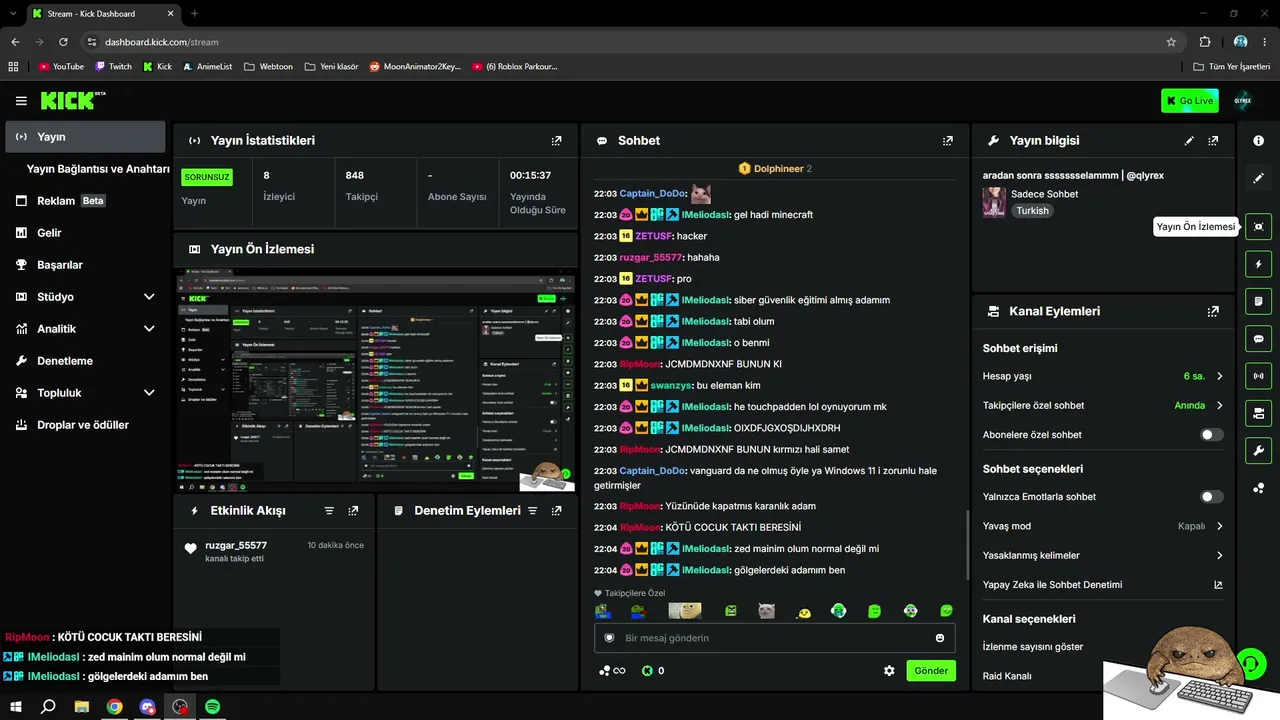Viewport: 1280px width, 720px height.
Task: Open filter options for Denetim Eylemleri
Action: [x=533, y=511]
